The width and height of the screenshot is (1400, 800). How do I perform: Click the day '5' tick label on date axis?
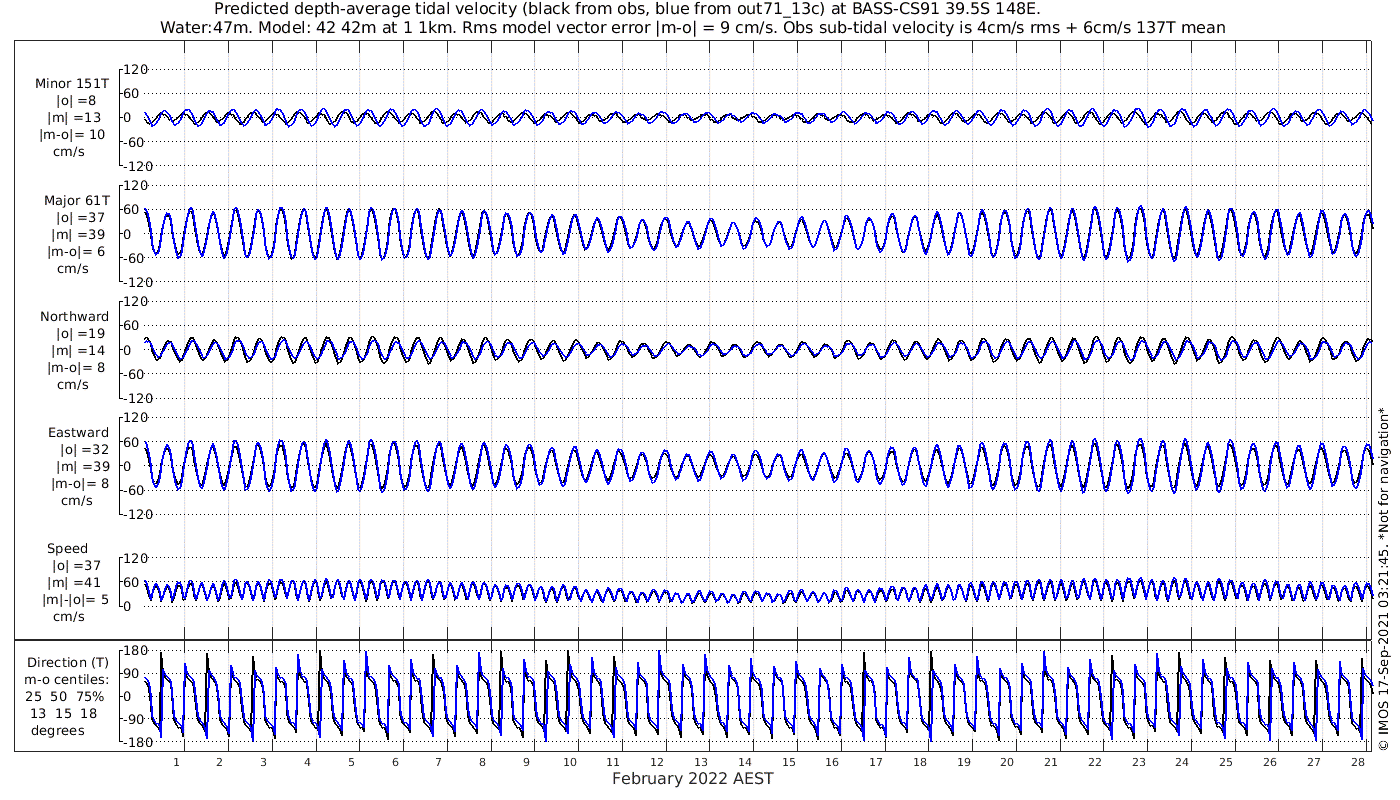pos(351,762)
